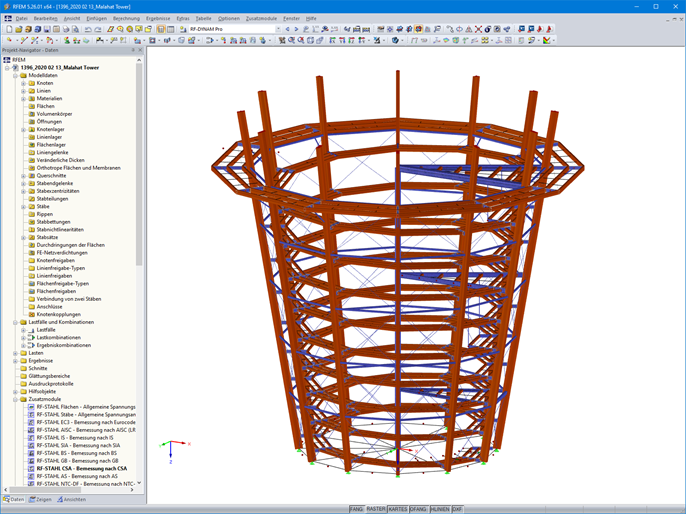Click the coordinate axes indicator in viewport
Viewport: 686px width, 514px height.
(174, 452)
